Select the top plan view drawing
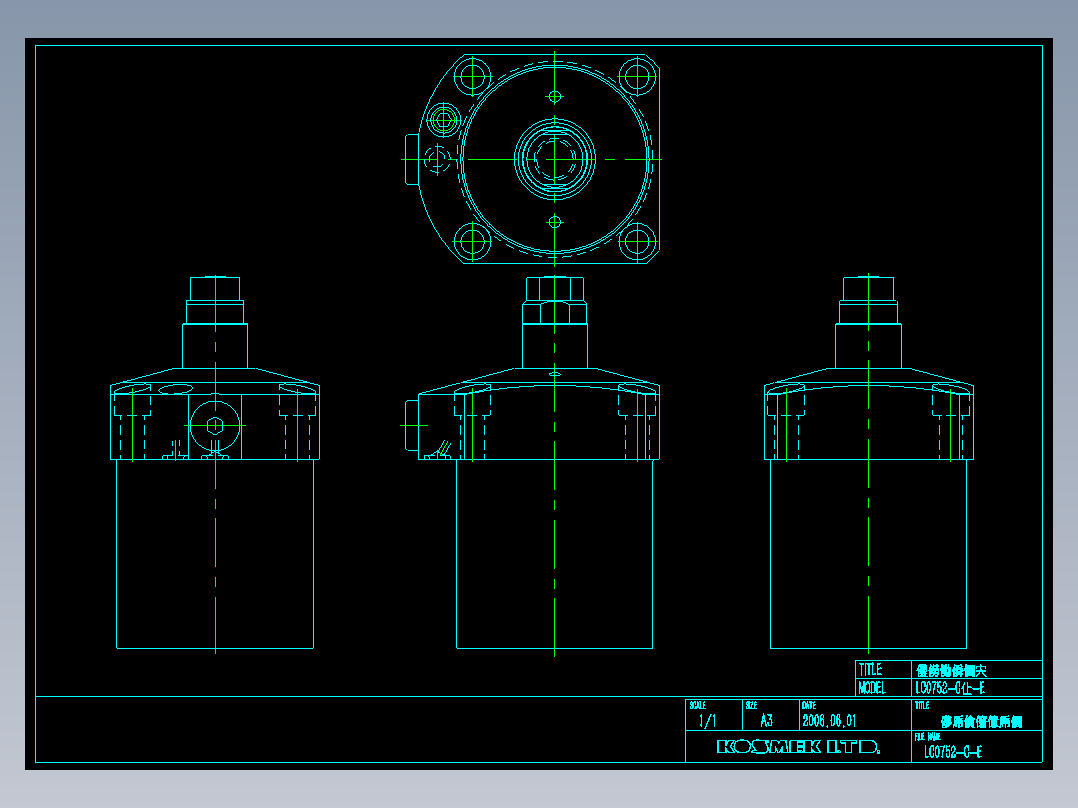Image resolution: width=1078 pixels, height=808 pixels. (x=531, y=160)
